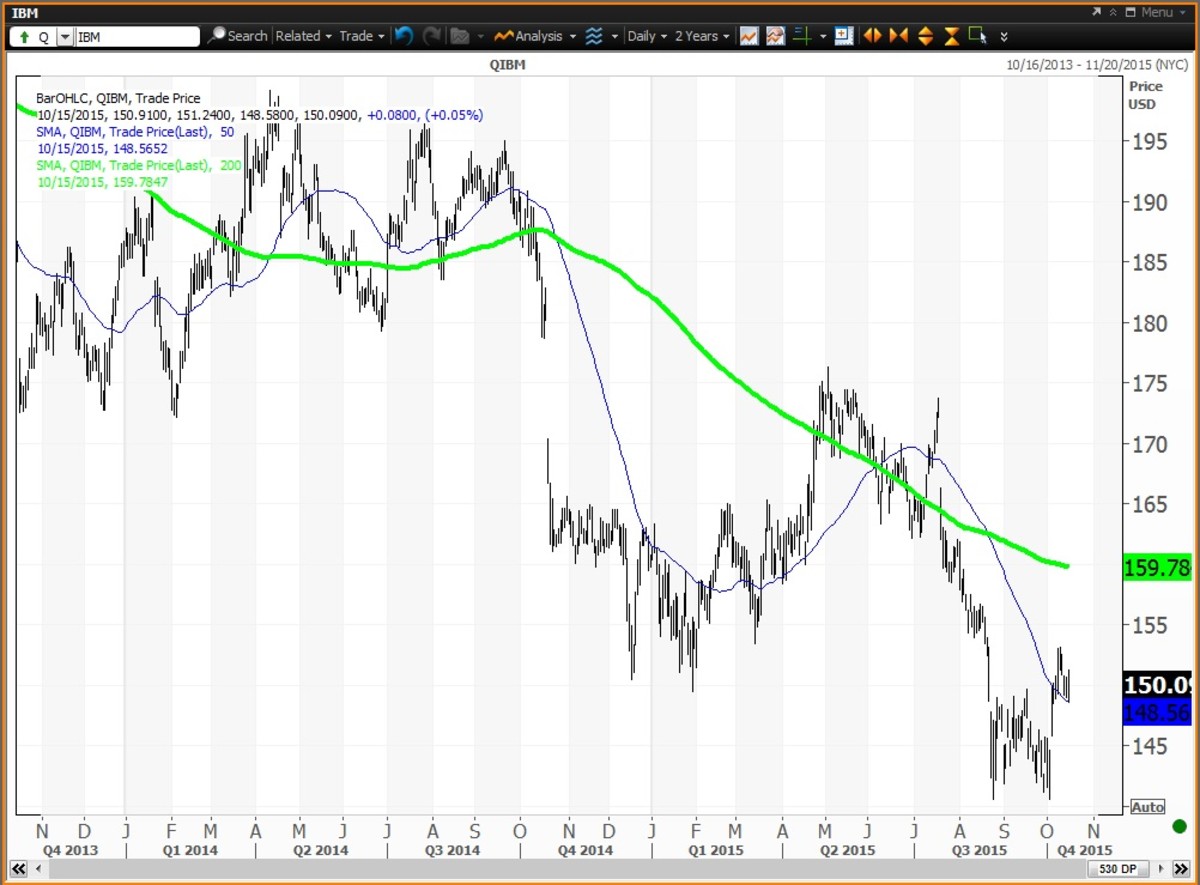The image size is (1200, 885).
Task: Click the blue undo arrow
Action: pyautogui.click(x=403, y=36)
